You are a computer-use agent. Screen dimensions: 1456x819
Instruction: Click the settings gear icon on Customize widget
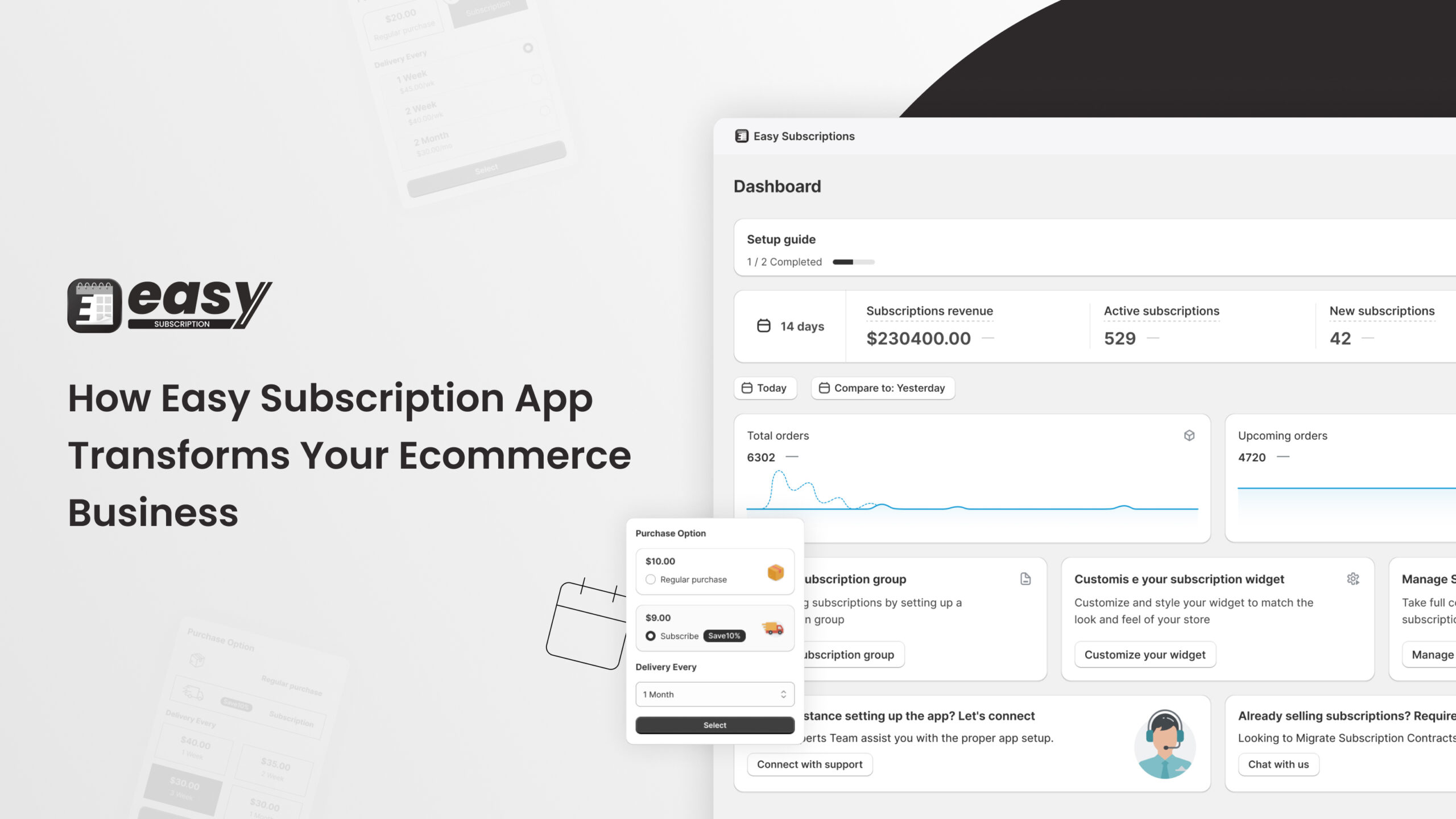(x=1352, y=579)
